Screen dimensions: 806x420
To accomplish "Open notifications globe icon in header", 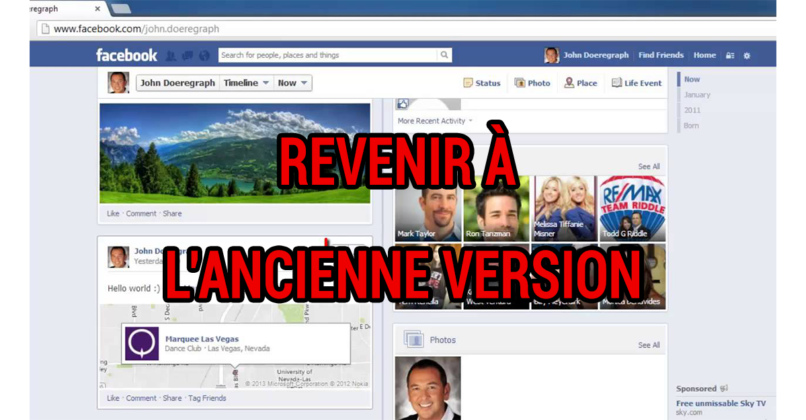I will pyautogui.click(x=204, y=56).
